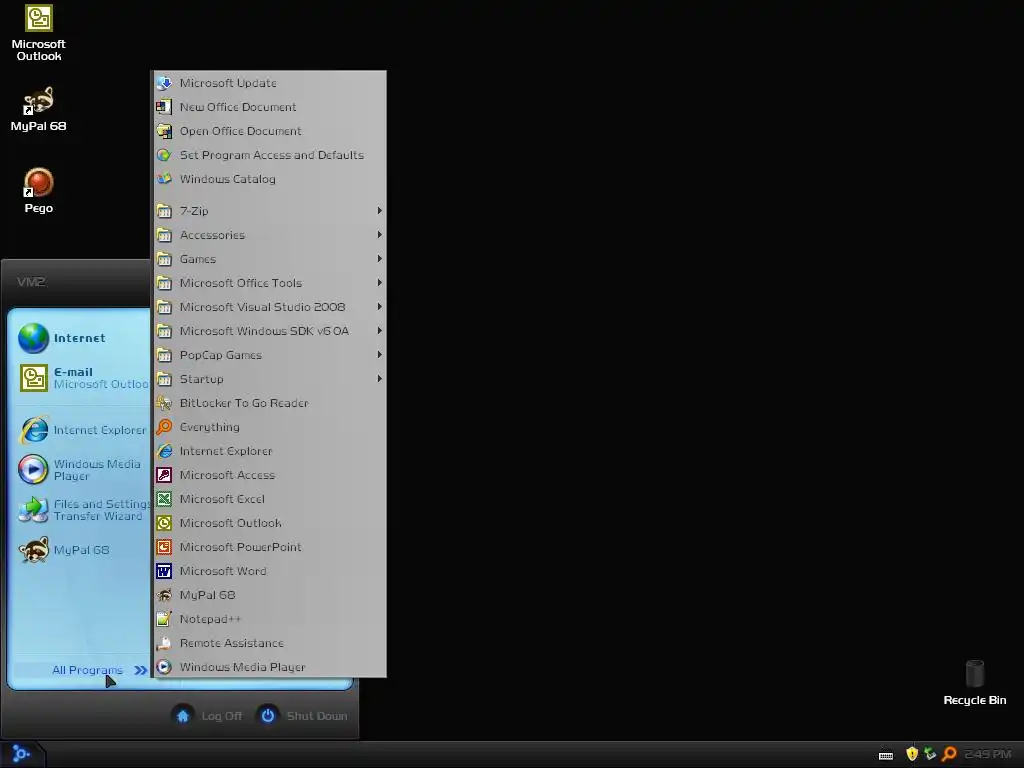Open the Games folder entry
Image resolution: width=1024 pixels, height=768 pixels.
point(270,259)
